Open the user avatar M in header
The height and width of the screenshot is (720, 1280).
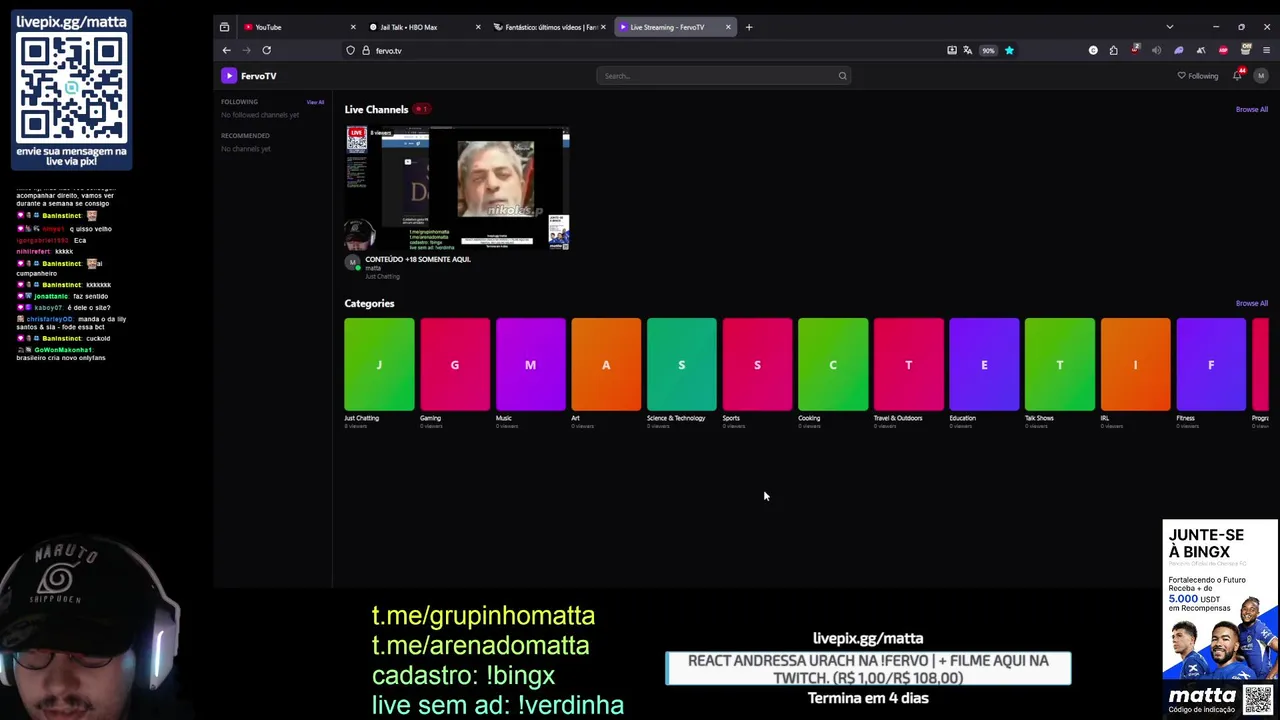point(1261,76)
